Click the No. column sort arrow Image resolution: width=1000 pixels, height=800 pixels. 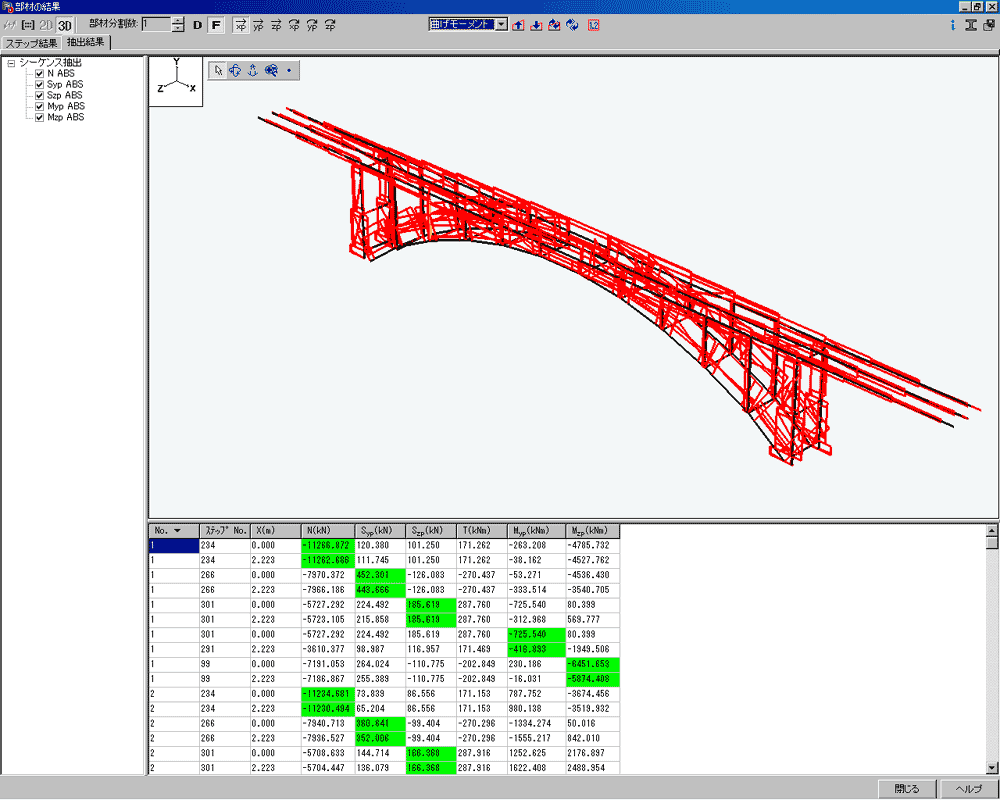pos(178,531)
